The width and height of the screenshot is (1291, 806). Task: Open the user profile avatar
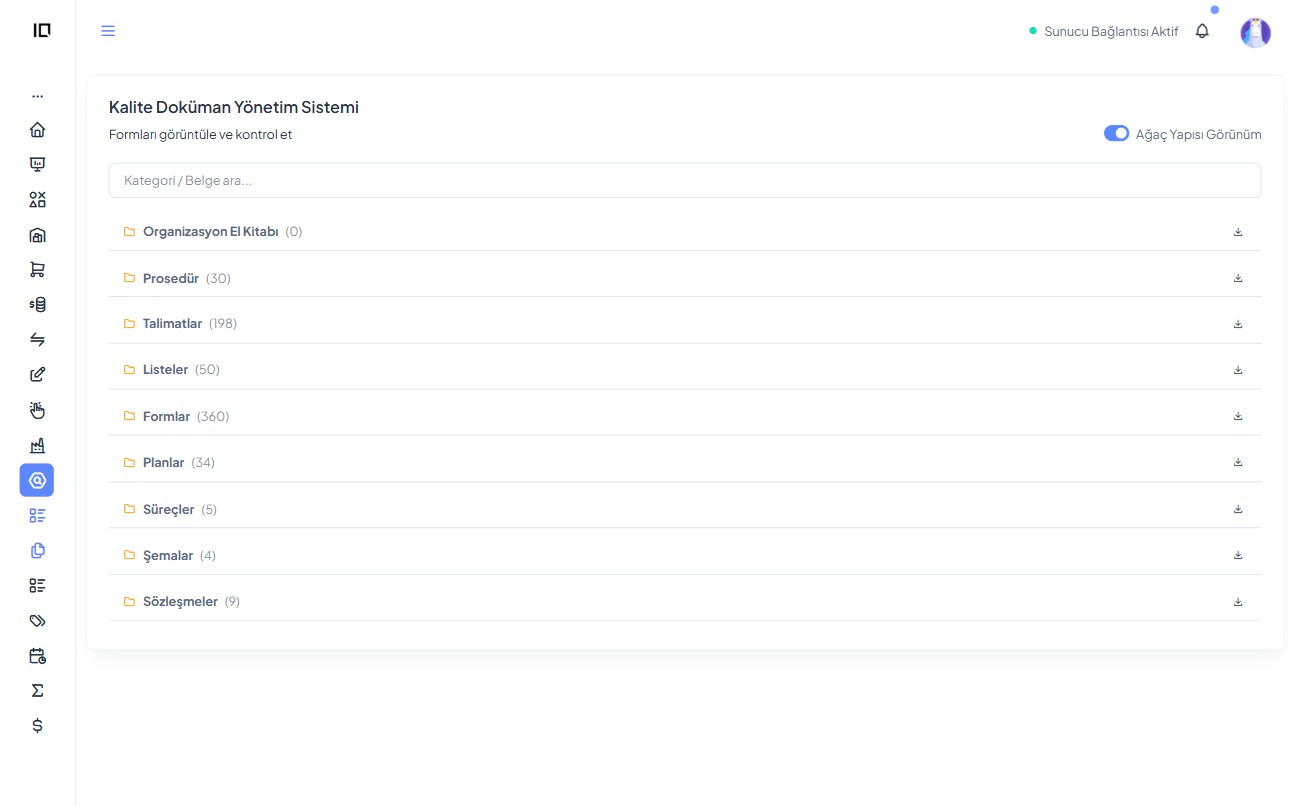(1255, 33)
